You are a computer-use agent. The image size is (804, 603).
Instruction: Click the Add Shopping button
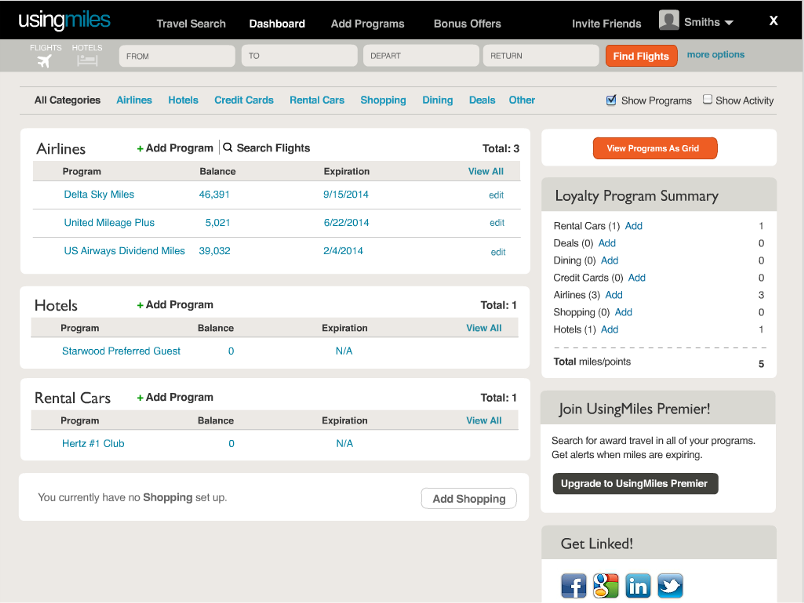click(x=469, y=498)
